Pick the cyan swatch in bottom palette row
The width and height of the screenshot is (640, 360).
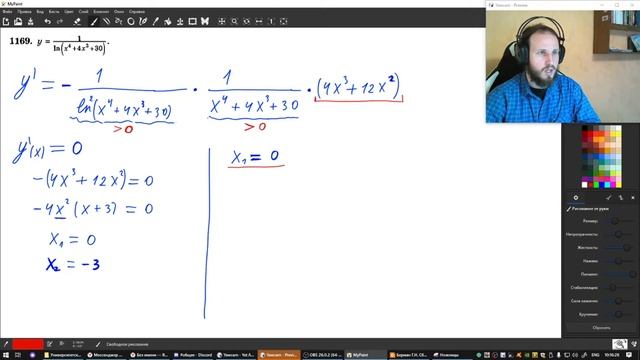tap(607, 185)
